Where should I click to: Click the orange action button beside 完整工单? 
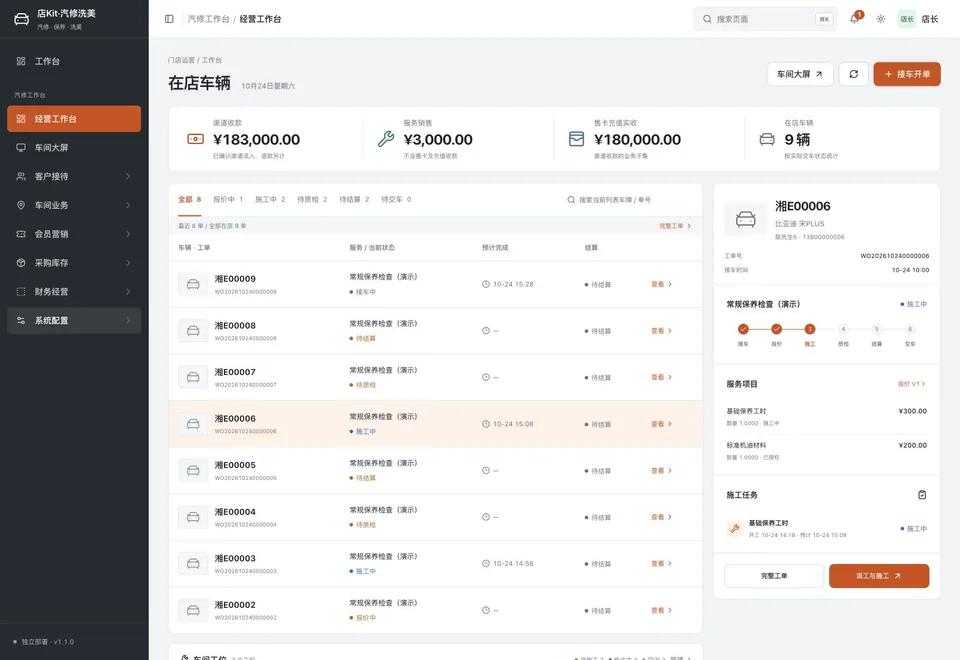point(879,576)
